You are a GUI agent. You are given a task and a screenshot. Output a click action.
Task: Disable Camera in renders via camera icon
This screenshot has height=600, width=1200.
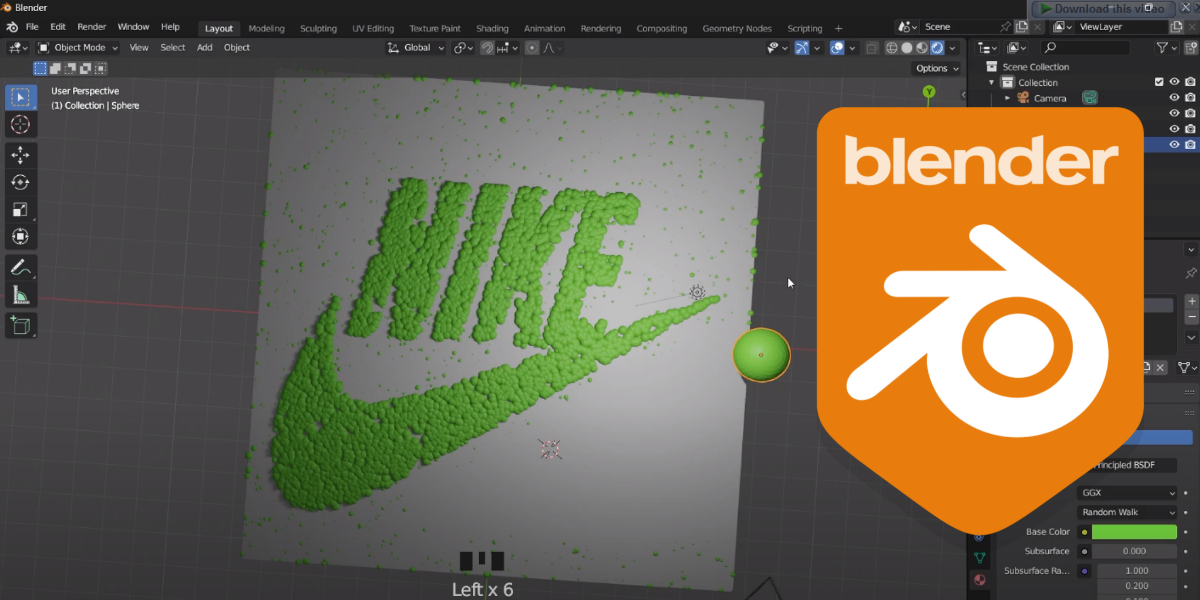coord(1190,98)
